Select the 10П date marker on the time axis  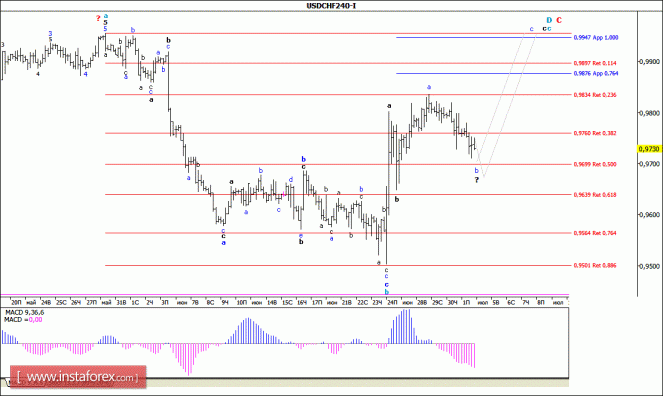pos(242,303)
